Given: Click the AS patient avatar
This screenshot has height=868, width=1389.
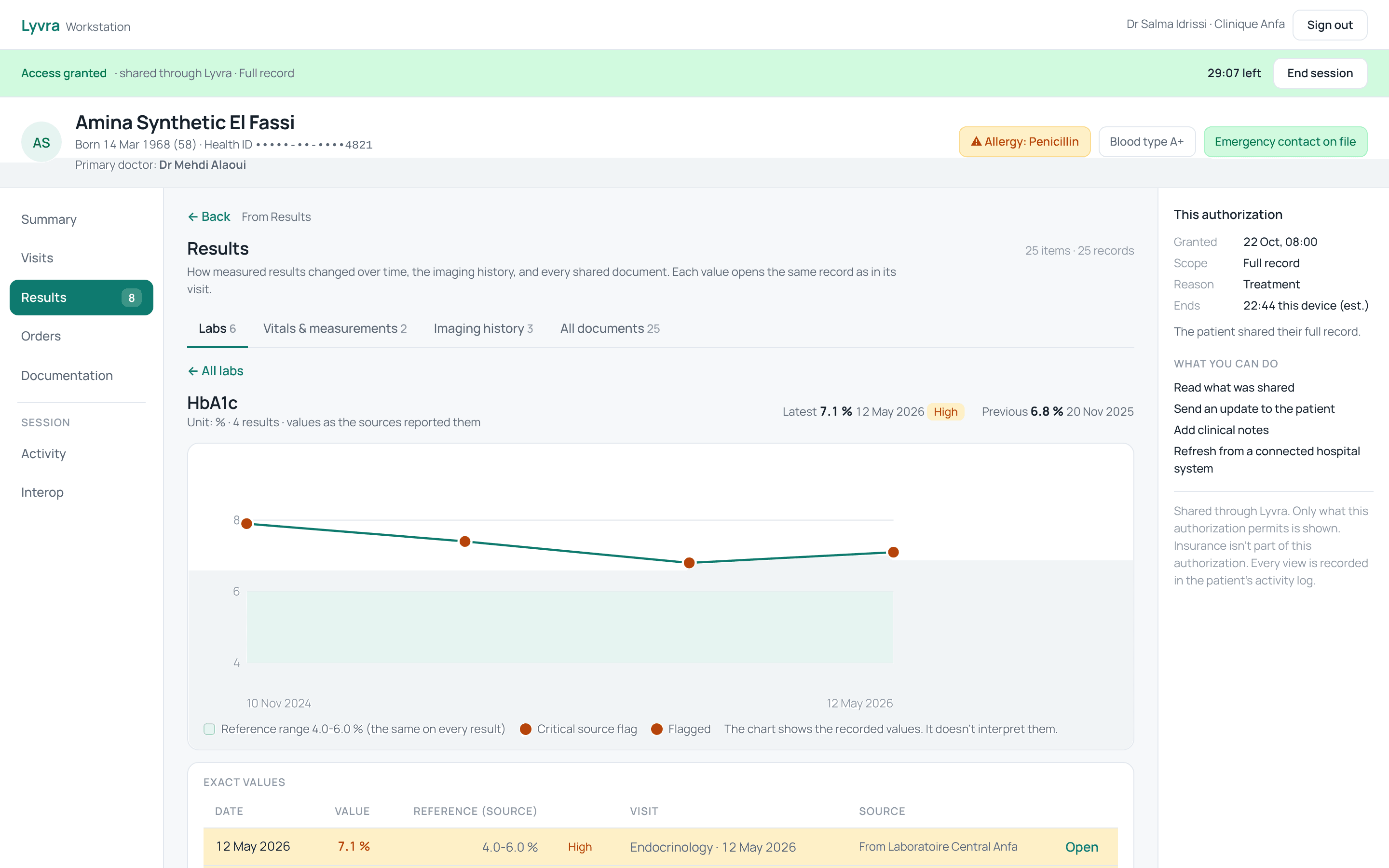Looking at the screenshot, I should (x=41, y=142).
